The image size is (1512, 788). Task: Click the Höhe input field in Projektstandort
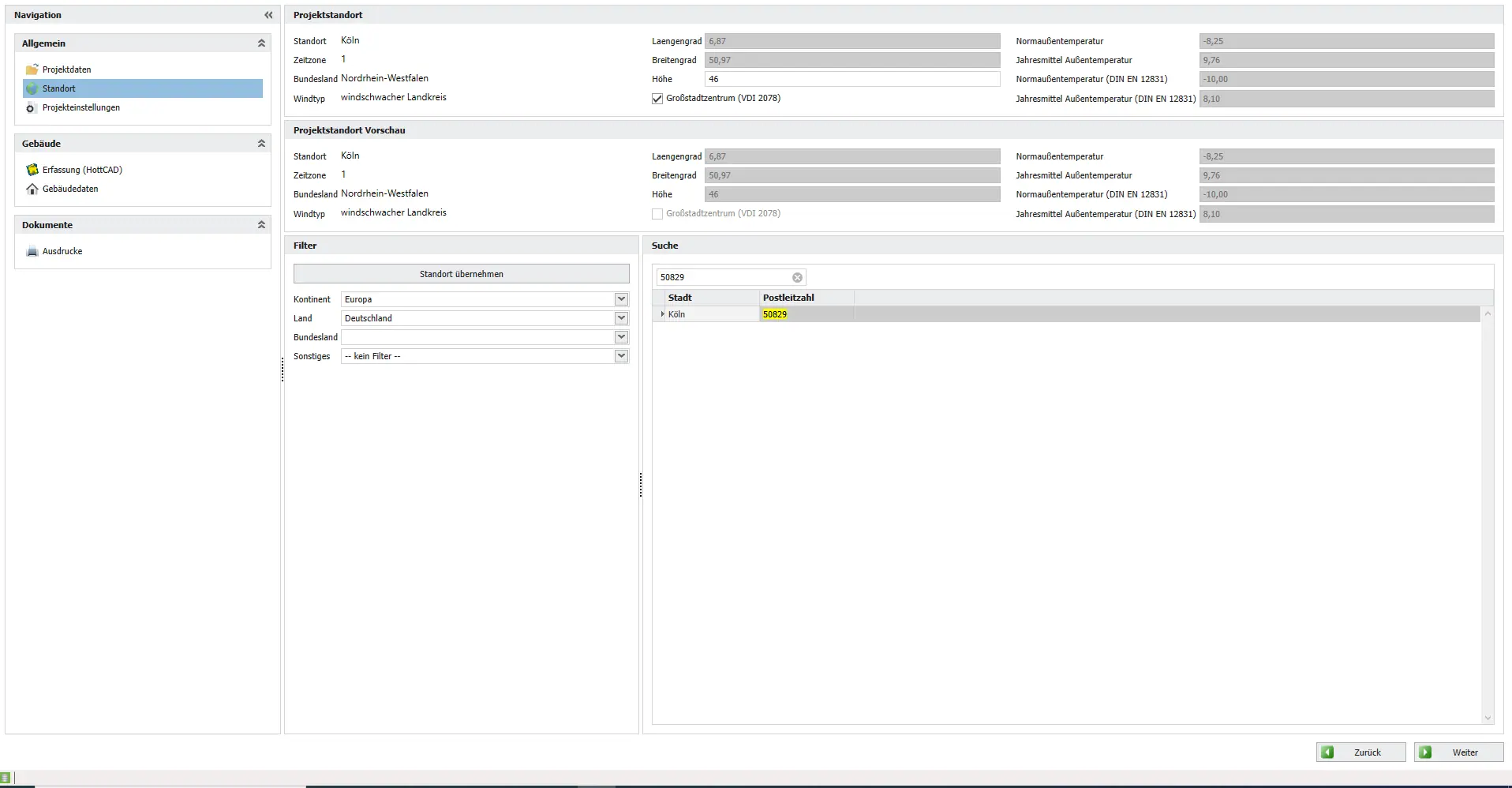851,79
